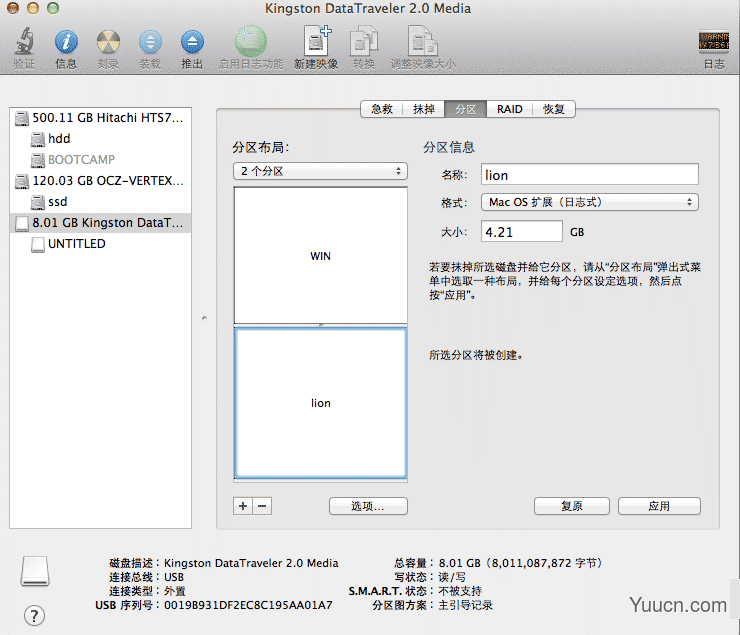Add a partition with plus button
Screen dimensions: 740x635
coord(243,506)
